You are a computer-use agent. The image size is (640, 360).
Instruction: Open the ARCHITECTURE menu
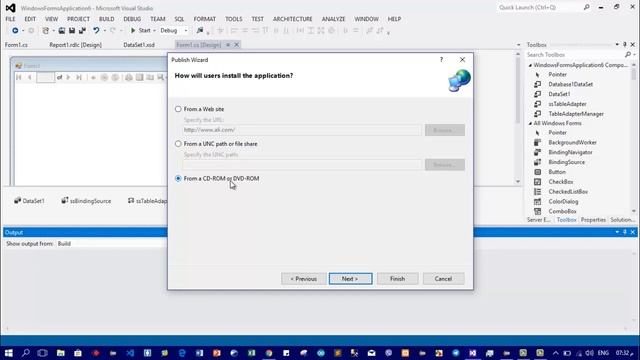(292, 19)
